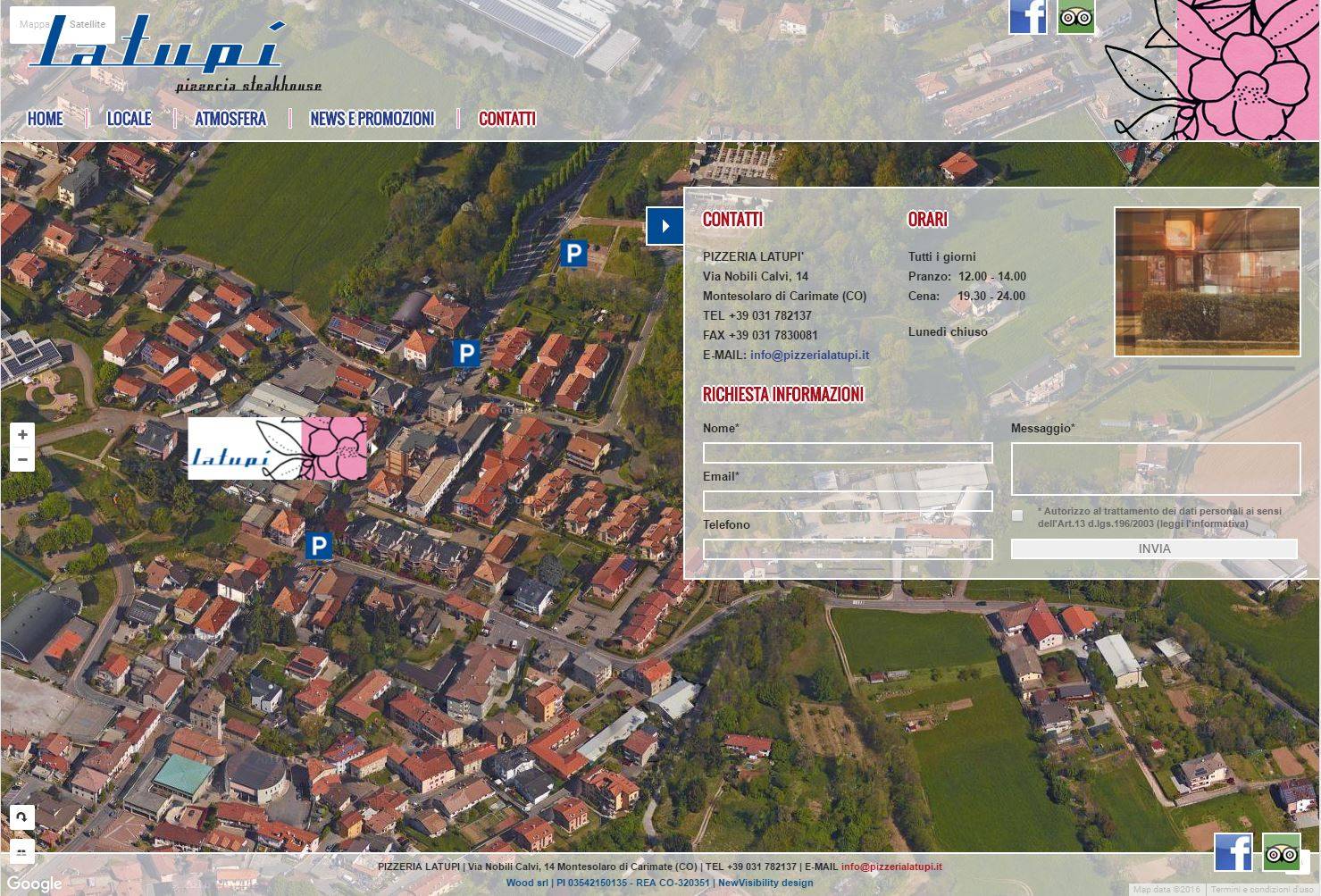Click the footer email info@pizzerialatupi.it
Viewport: 1321px width, 896px height.
(891, 867)
